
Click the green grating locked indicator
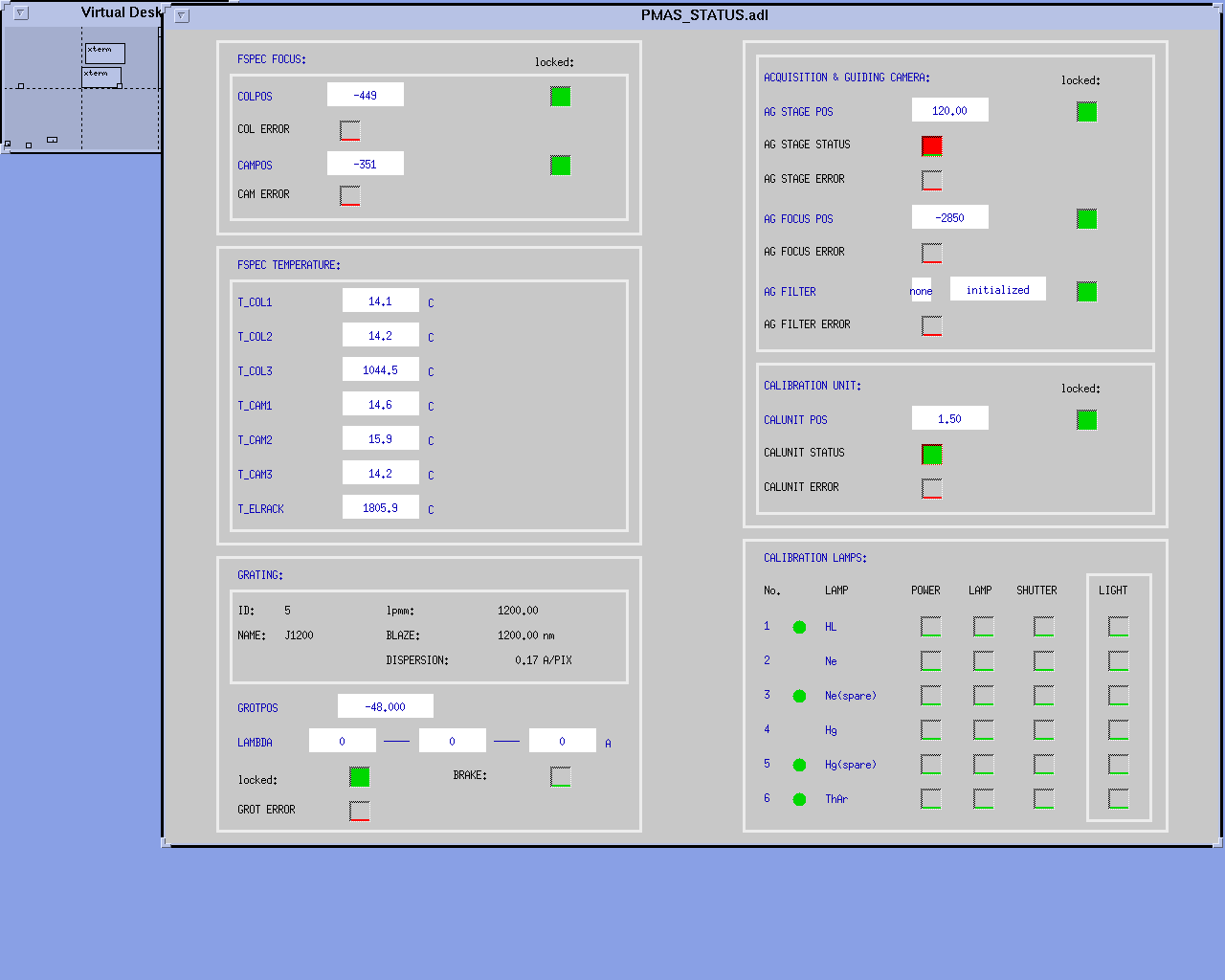coord(359,777)
